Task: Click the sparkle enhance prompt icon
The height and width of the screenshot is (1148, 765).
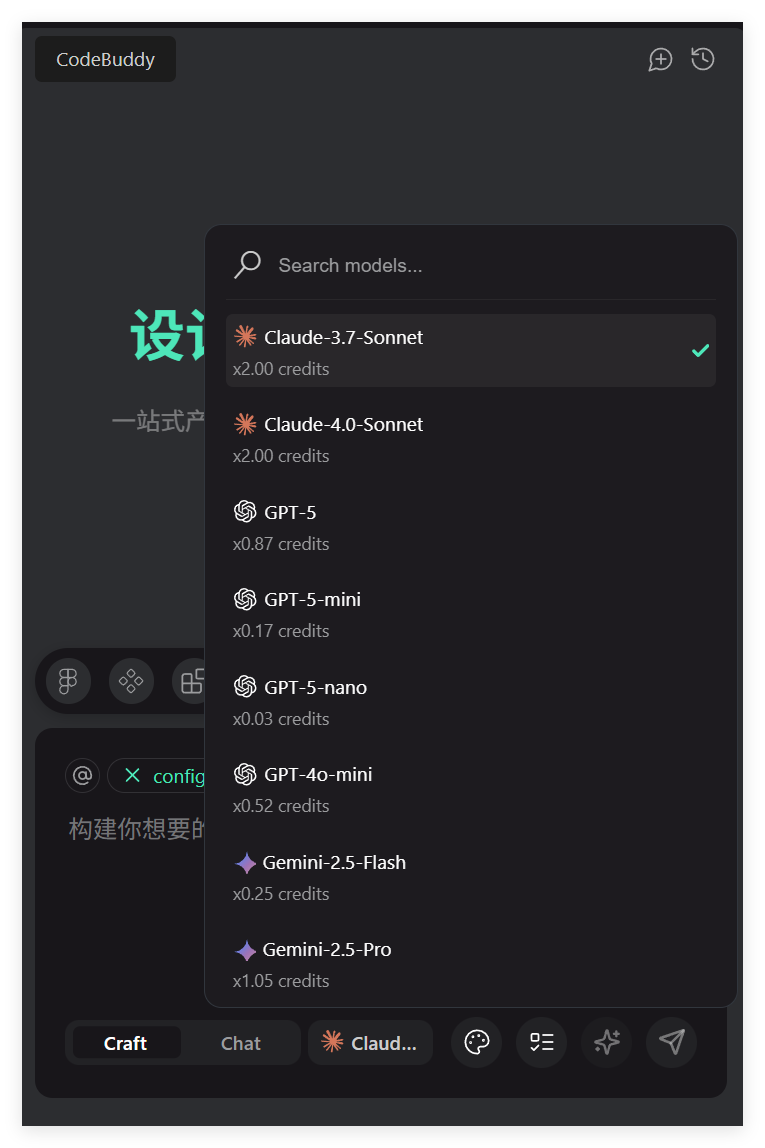Action: tap(607, 1042)
